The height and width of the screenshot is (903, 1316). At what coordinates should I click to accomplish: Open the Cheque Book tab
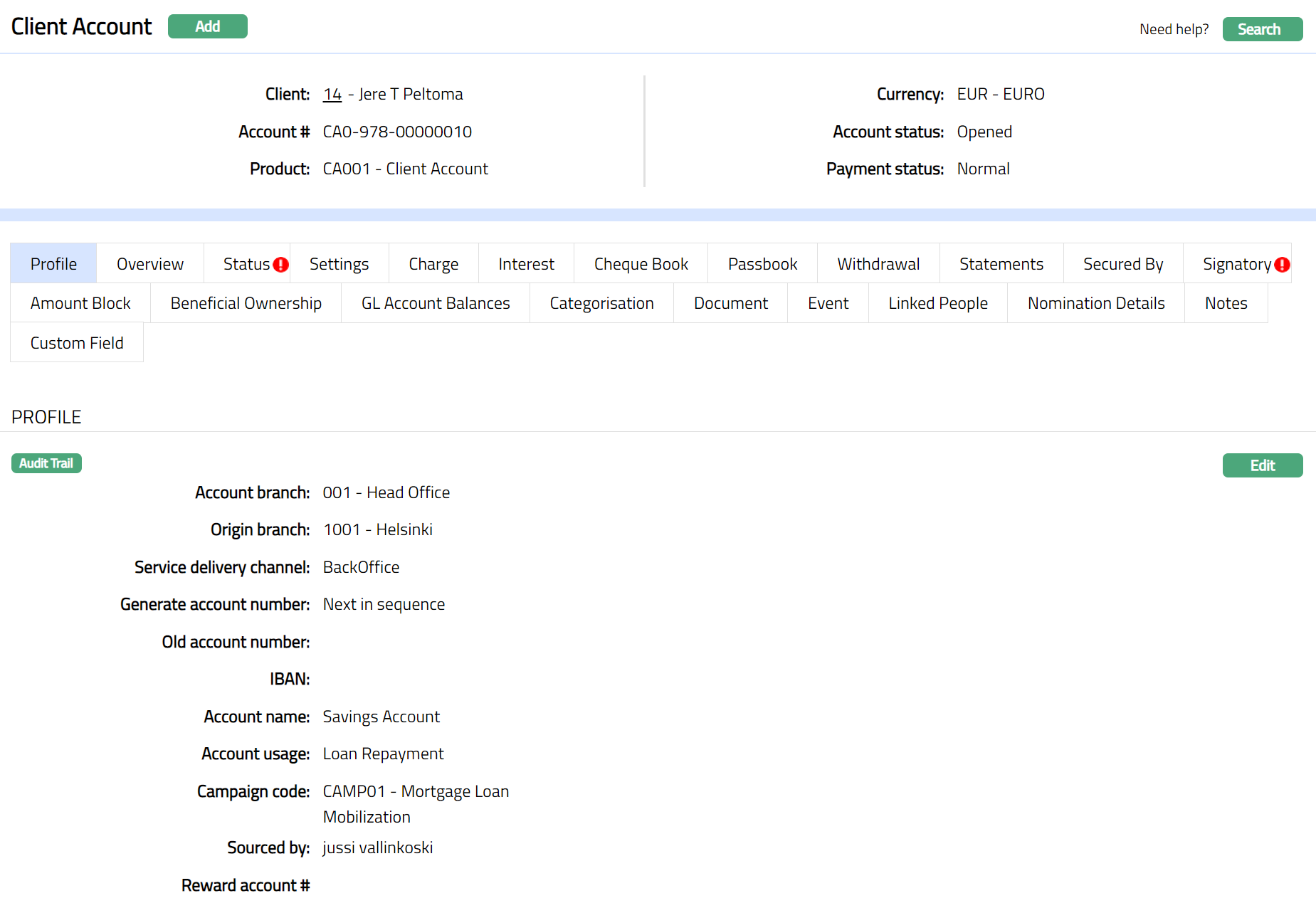click(641, 264)
